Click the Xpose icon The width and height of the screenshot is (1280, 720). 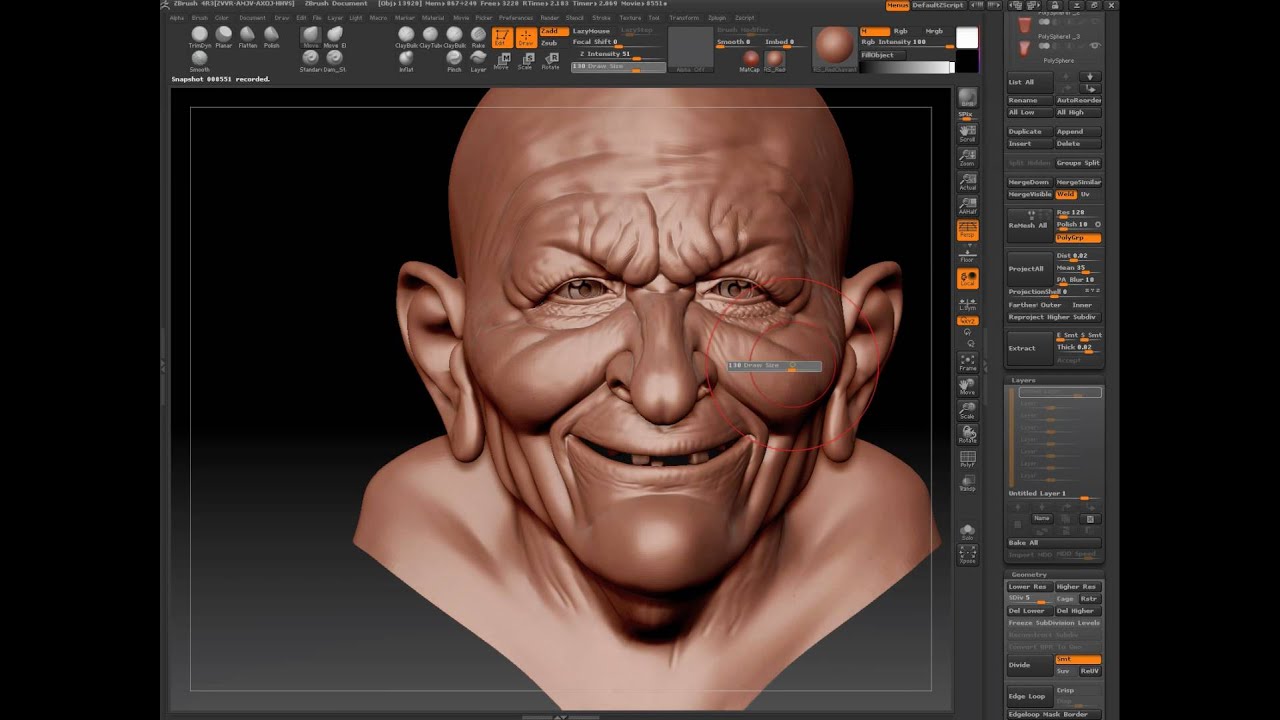coord(967,555)
